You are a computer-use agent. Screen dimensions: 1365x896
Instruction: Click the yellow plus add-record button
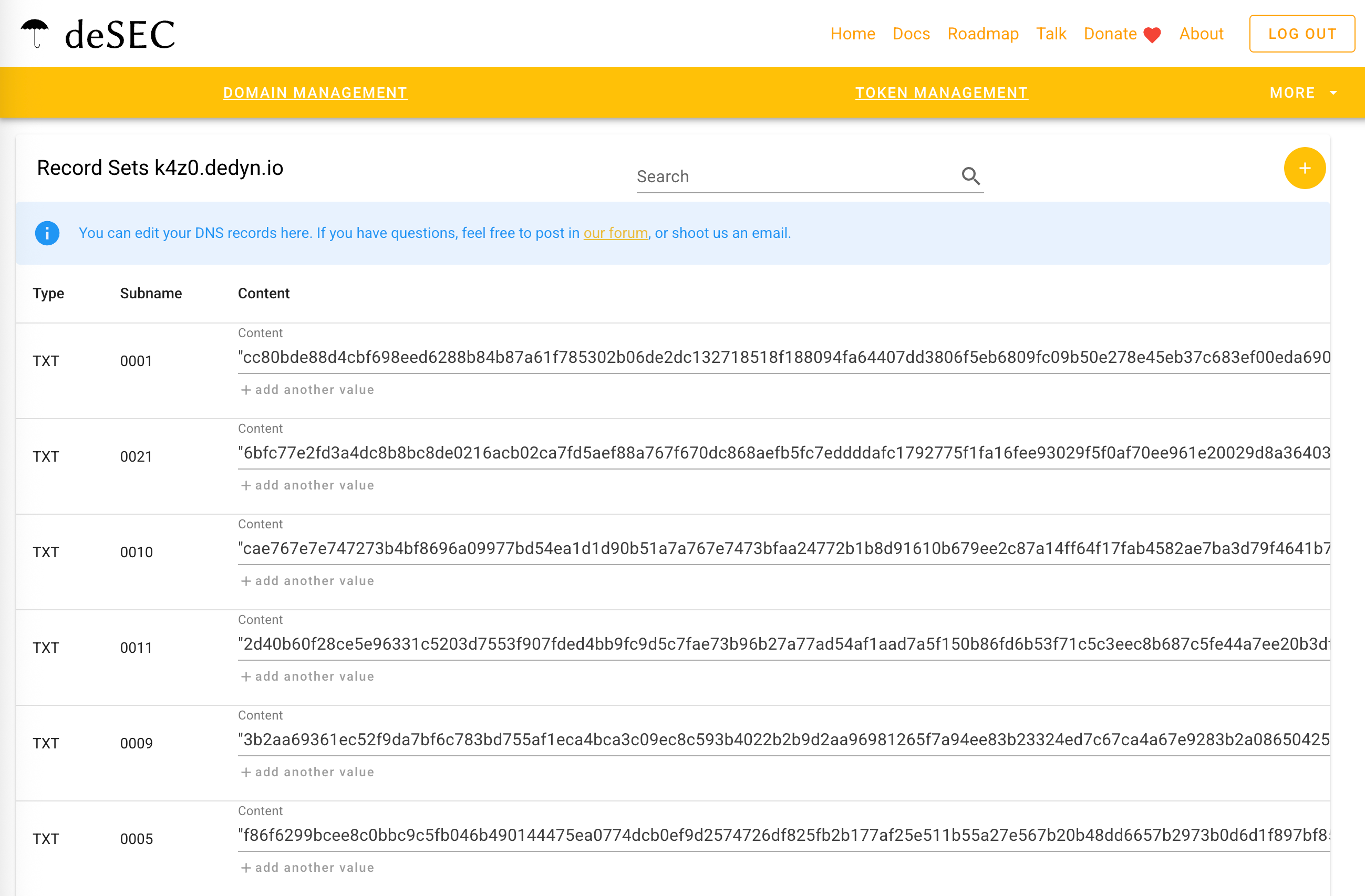[x=1304, y=168]
